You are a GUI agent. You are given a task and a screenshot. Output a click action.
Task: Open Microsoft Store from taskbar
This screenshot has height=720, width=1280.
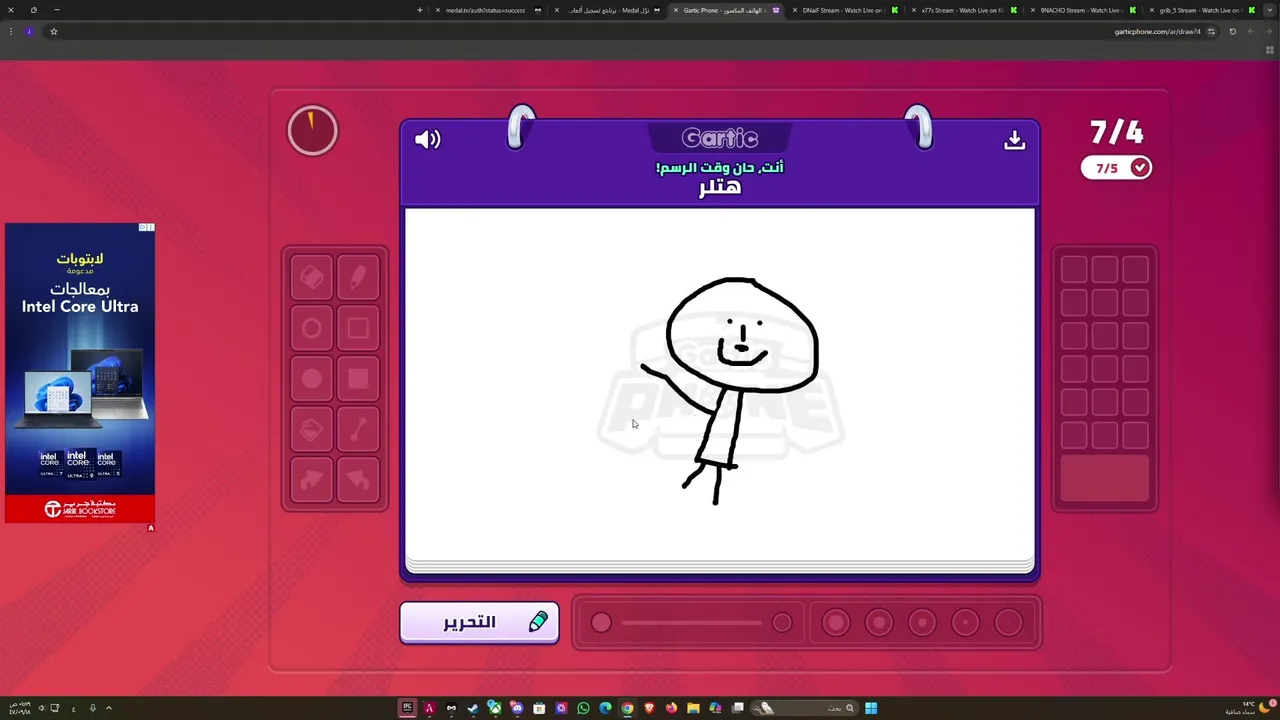click(539, 708)
